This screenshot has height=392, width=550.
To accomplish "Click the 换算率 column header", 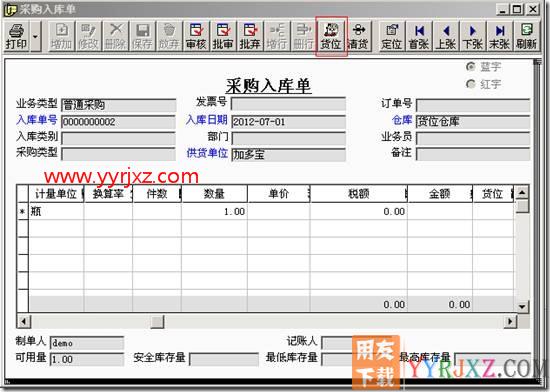I will (x=108, y=194).
